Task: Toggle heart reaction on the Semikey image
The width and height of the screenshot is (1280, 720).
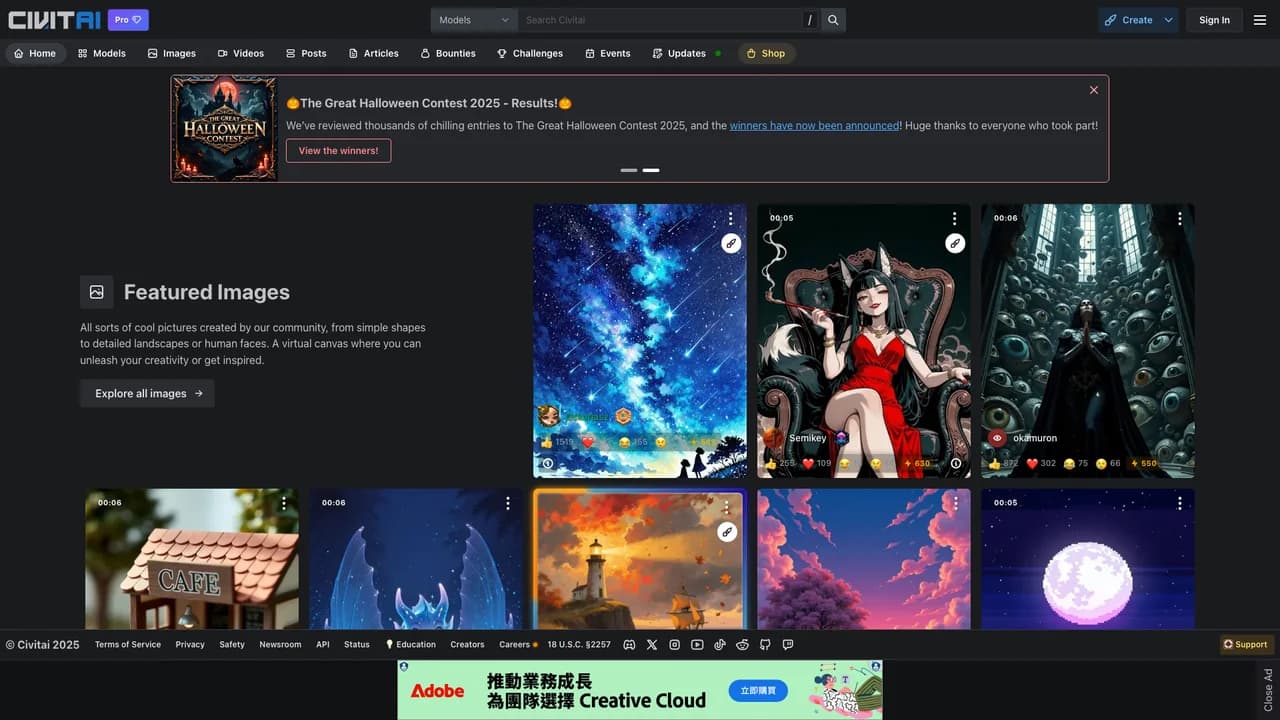Action: [817, 464]
